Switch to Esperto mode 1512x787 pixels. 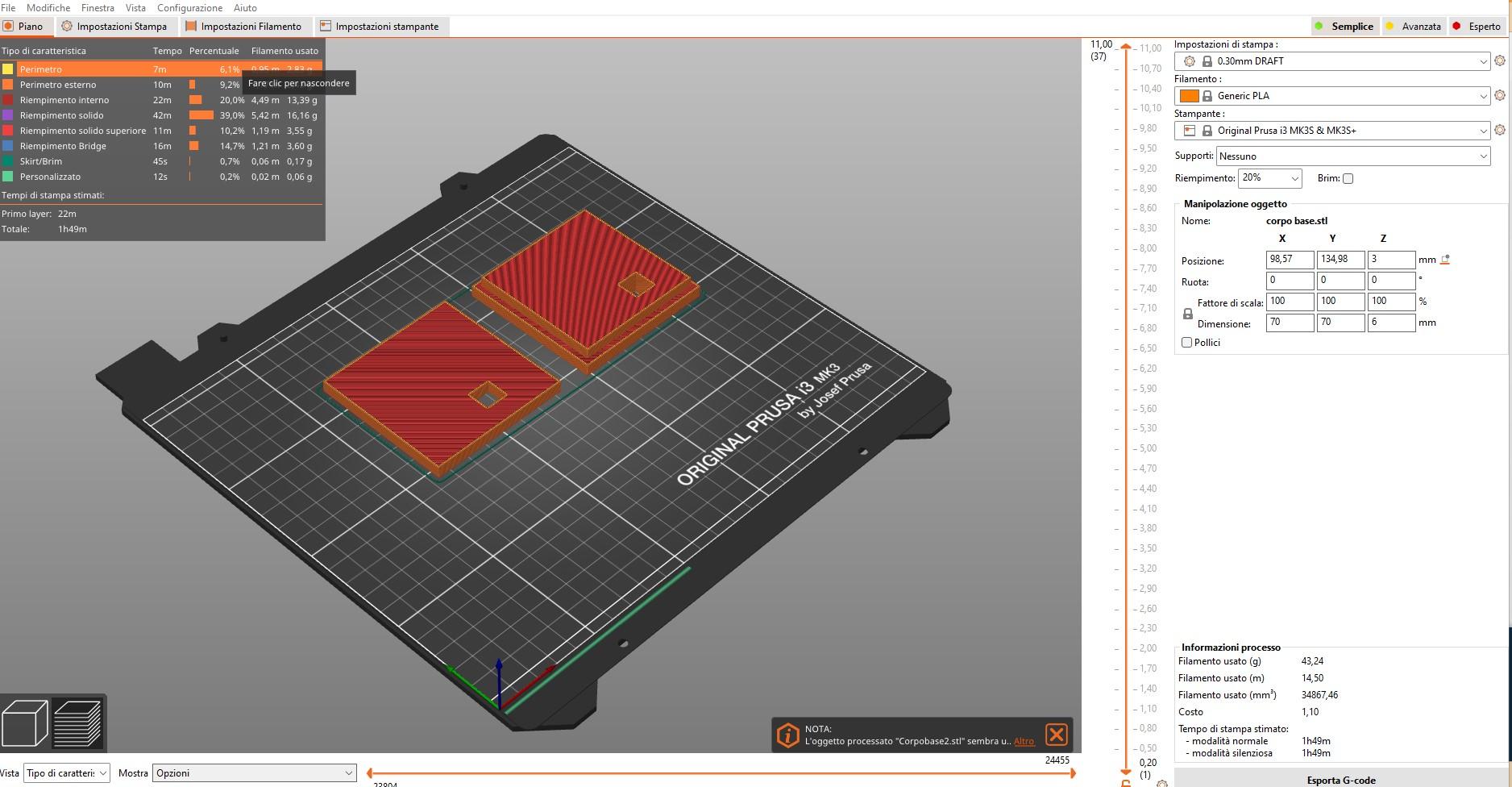[x=1477, y=27]
